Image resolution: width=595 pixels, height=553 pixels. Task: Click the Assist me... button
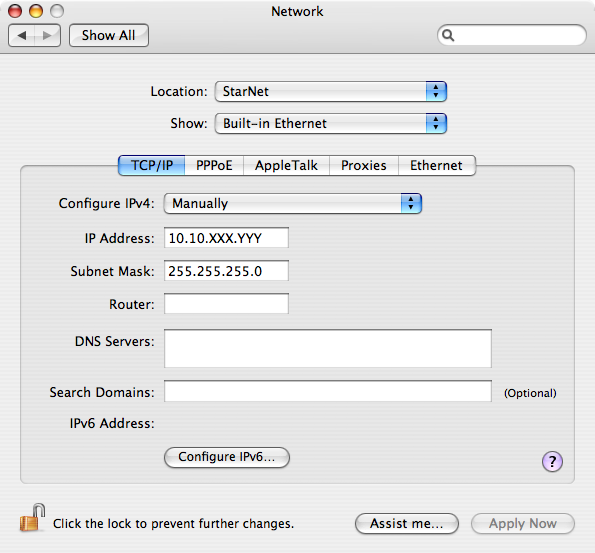tap(406, 524)
